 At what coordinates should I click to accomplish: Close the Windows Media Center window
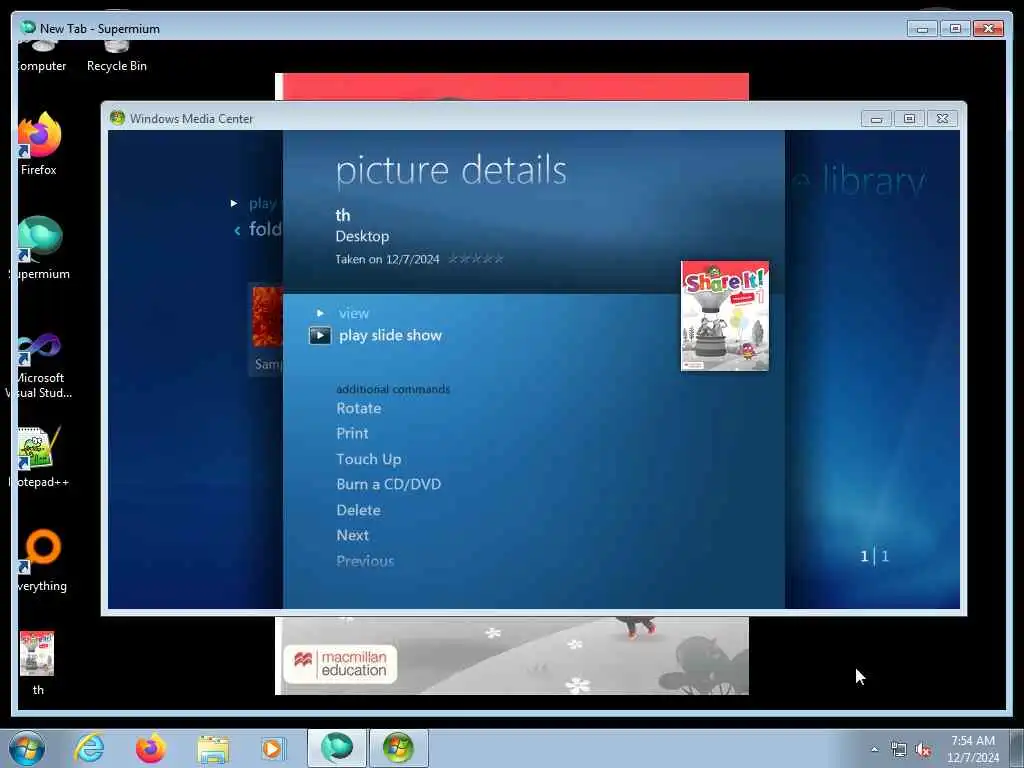(942, 119)
